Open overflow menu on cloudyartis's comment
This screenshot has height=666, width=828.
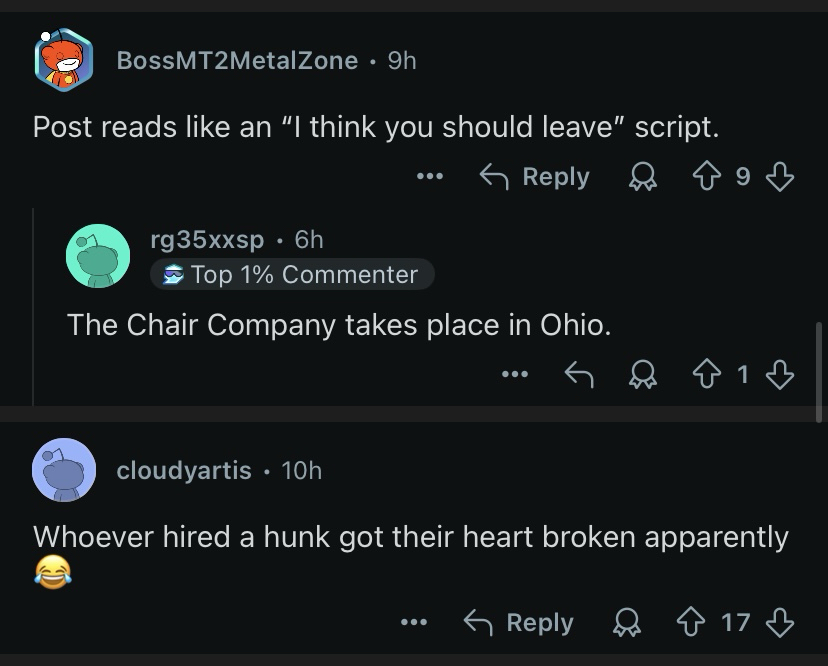click(413, 622)
